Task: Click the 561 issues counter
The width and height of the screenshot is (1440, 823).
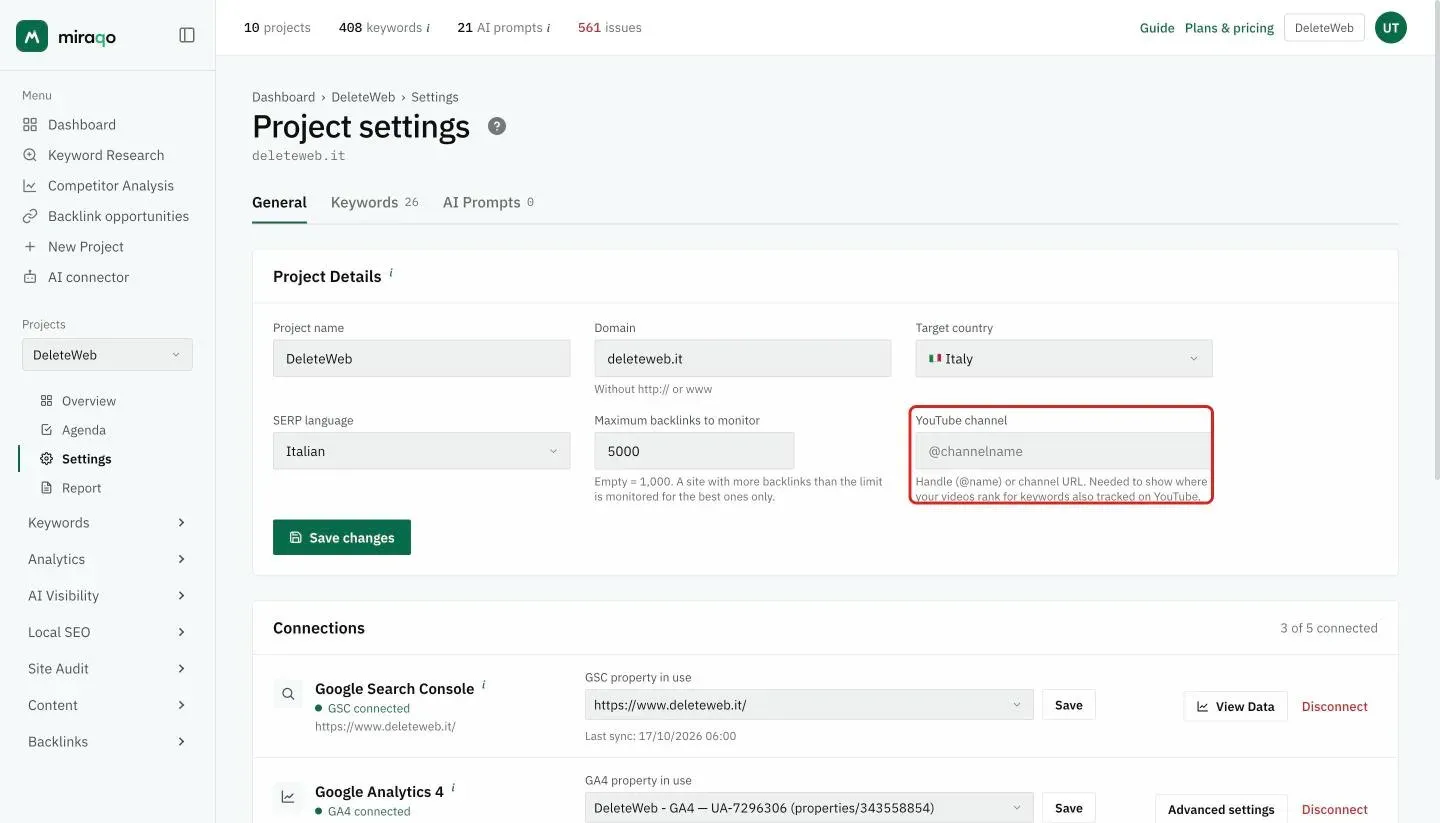Action: click(610, 28)
